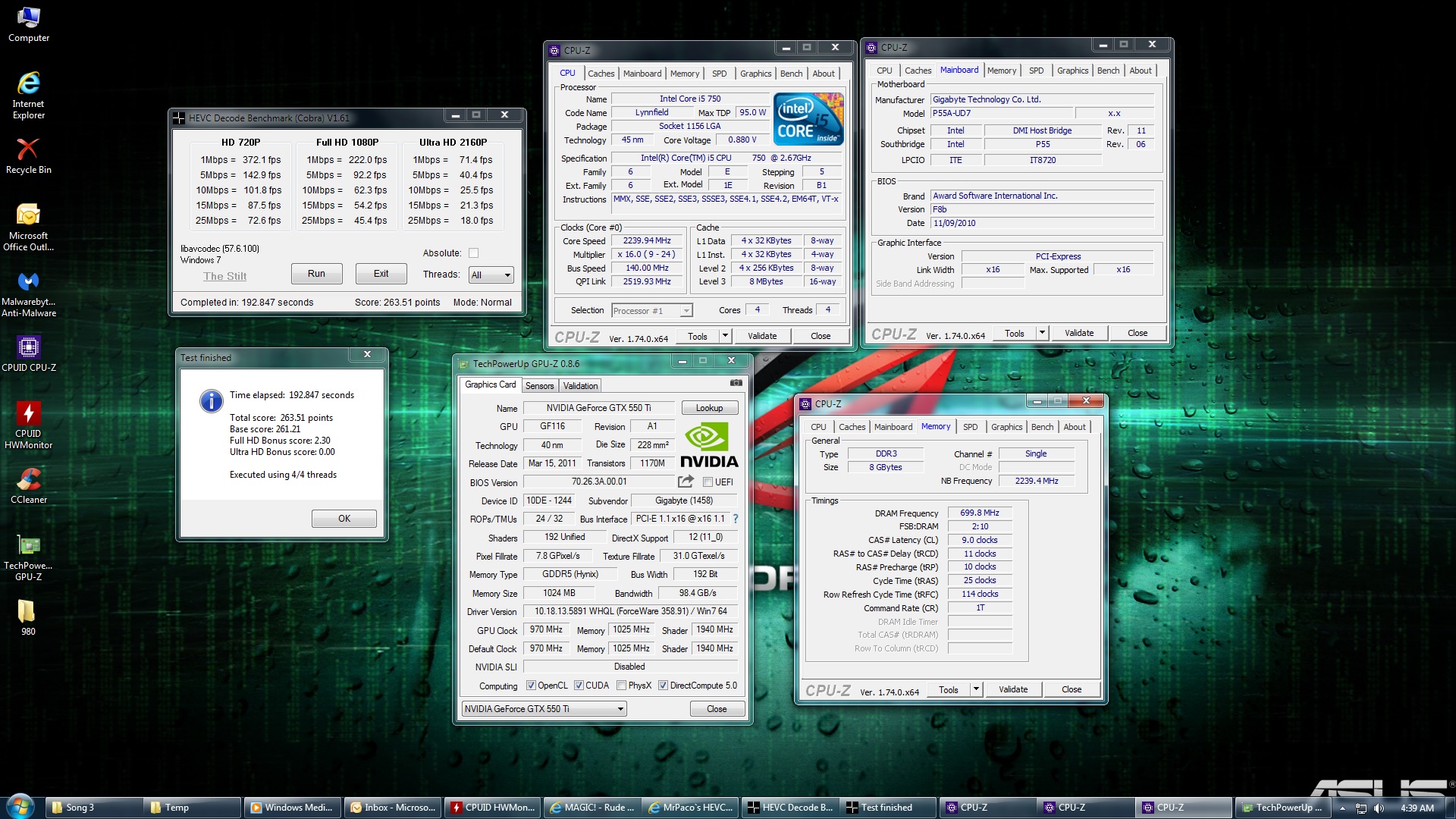
Task: Switch to CPUID HWMonitor taskbar item
Action: pyautogui.click(x=493, y=808)
